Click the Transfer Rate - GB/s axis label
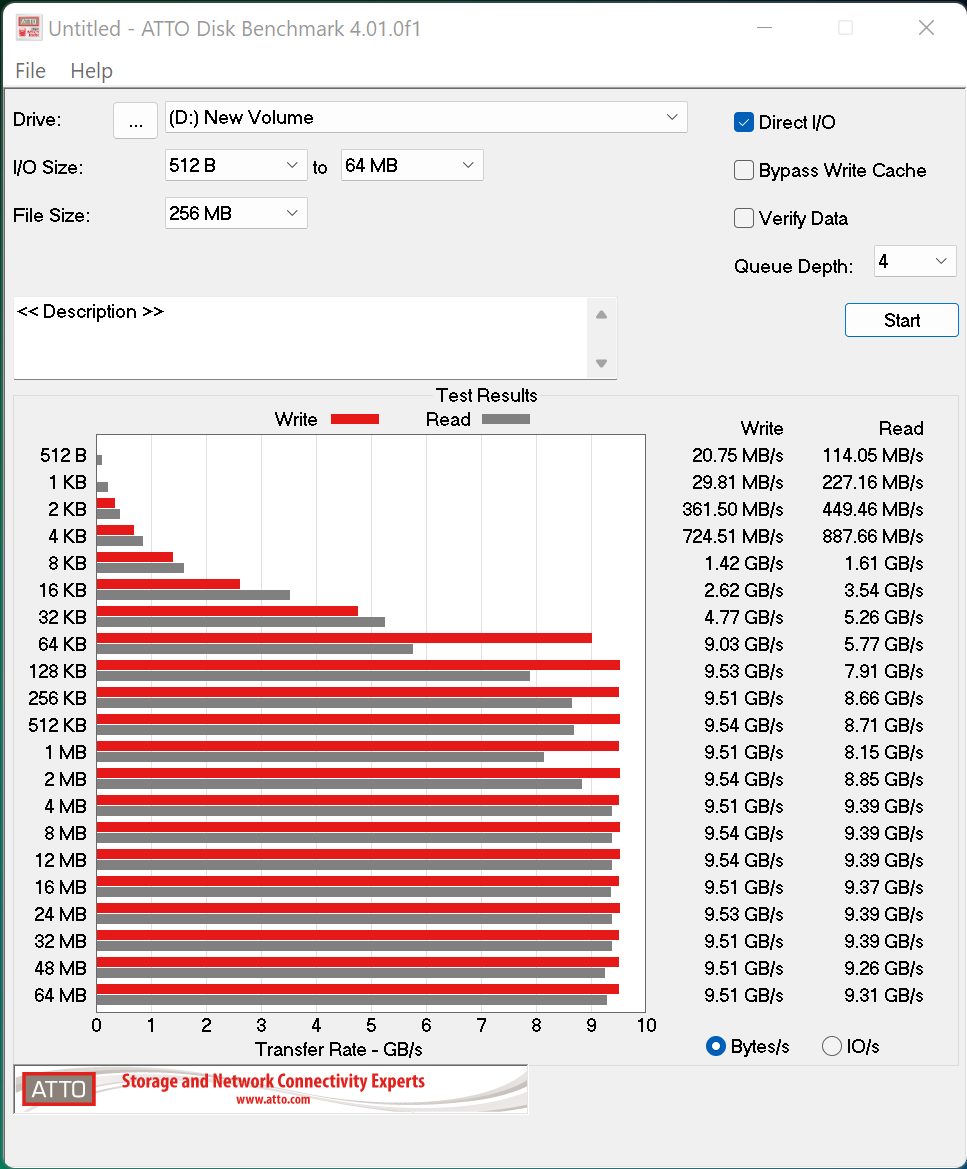 [338, 1050]
